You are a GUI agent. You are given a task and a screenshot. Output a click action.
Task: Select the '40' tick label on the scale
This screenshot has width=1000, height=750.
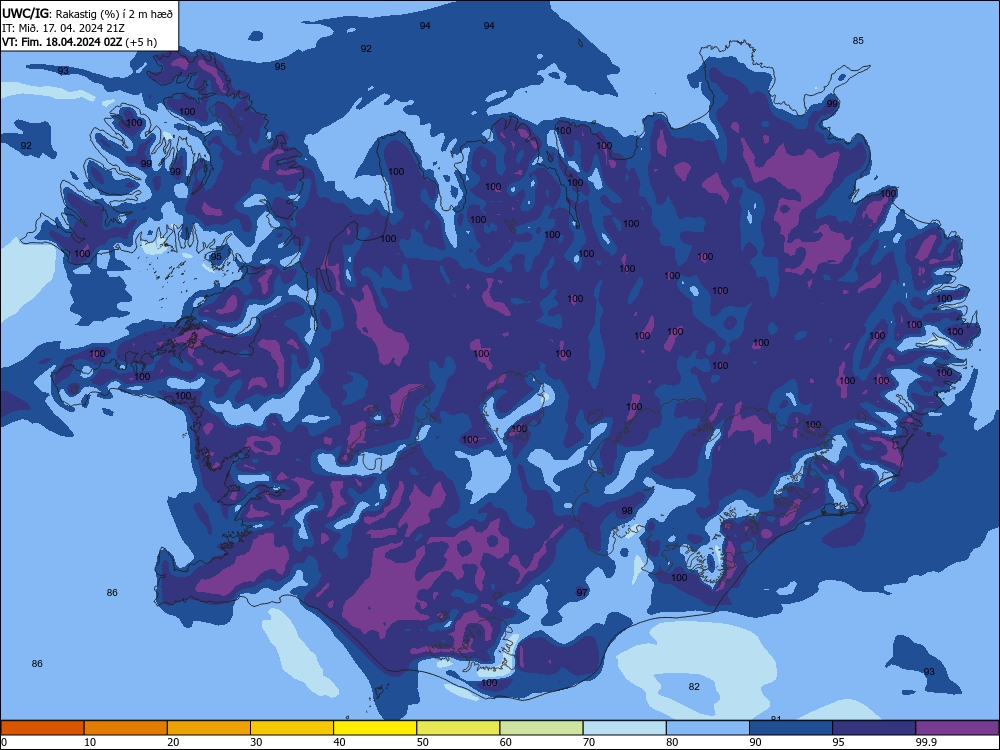(x=339, y=742)
